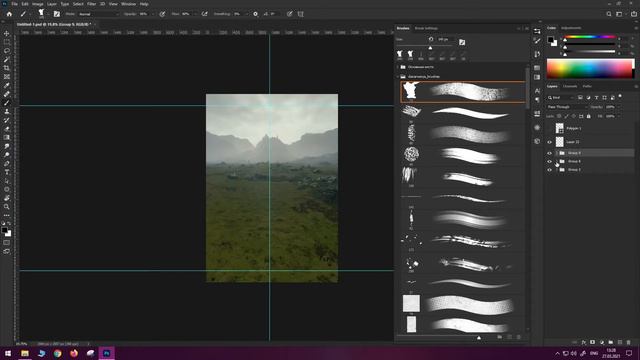Lock all for selected layer
The image size is (640, 360).
588,116
